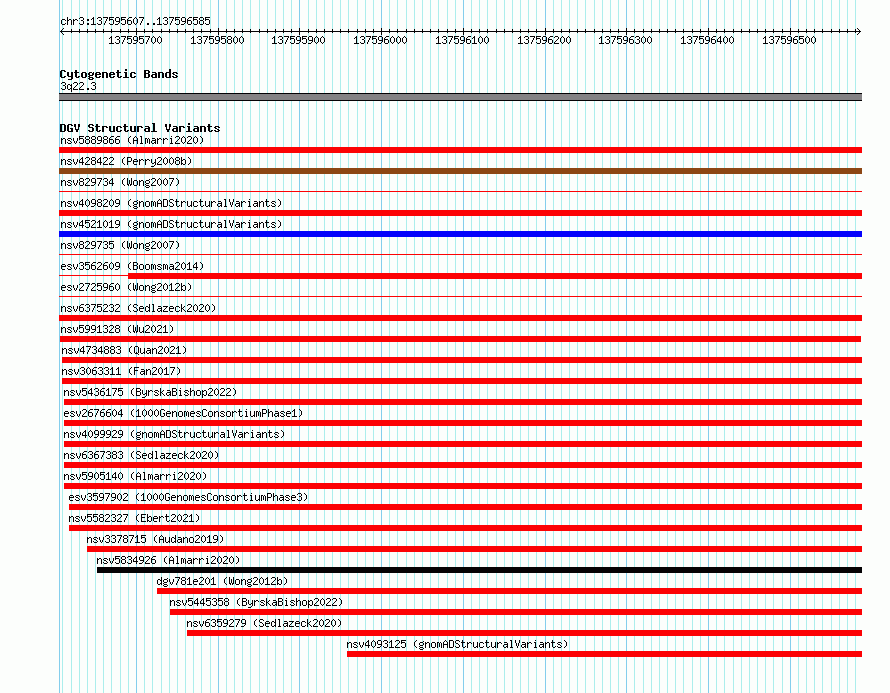Click ruler position 137595800
This screenshot has width=890, height=693.
pyautogui.click(x=217, y=40)
